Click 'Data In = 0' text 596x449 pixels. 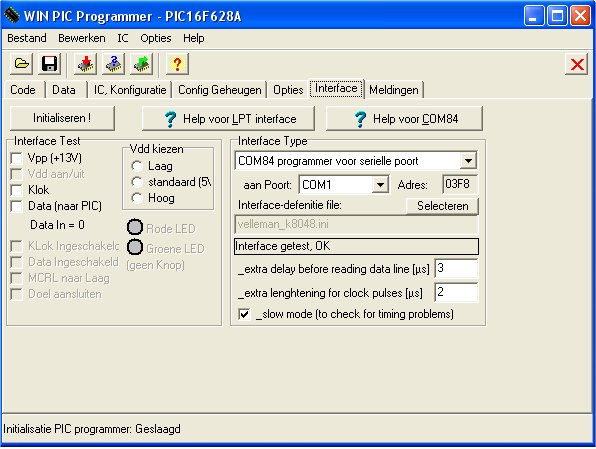(57, 225)
